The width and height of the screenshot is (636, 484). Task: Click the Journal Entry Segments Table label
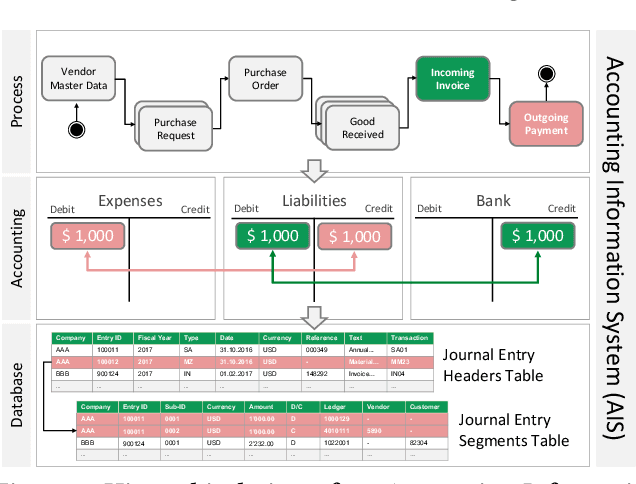[513, 431]
